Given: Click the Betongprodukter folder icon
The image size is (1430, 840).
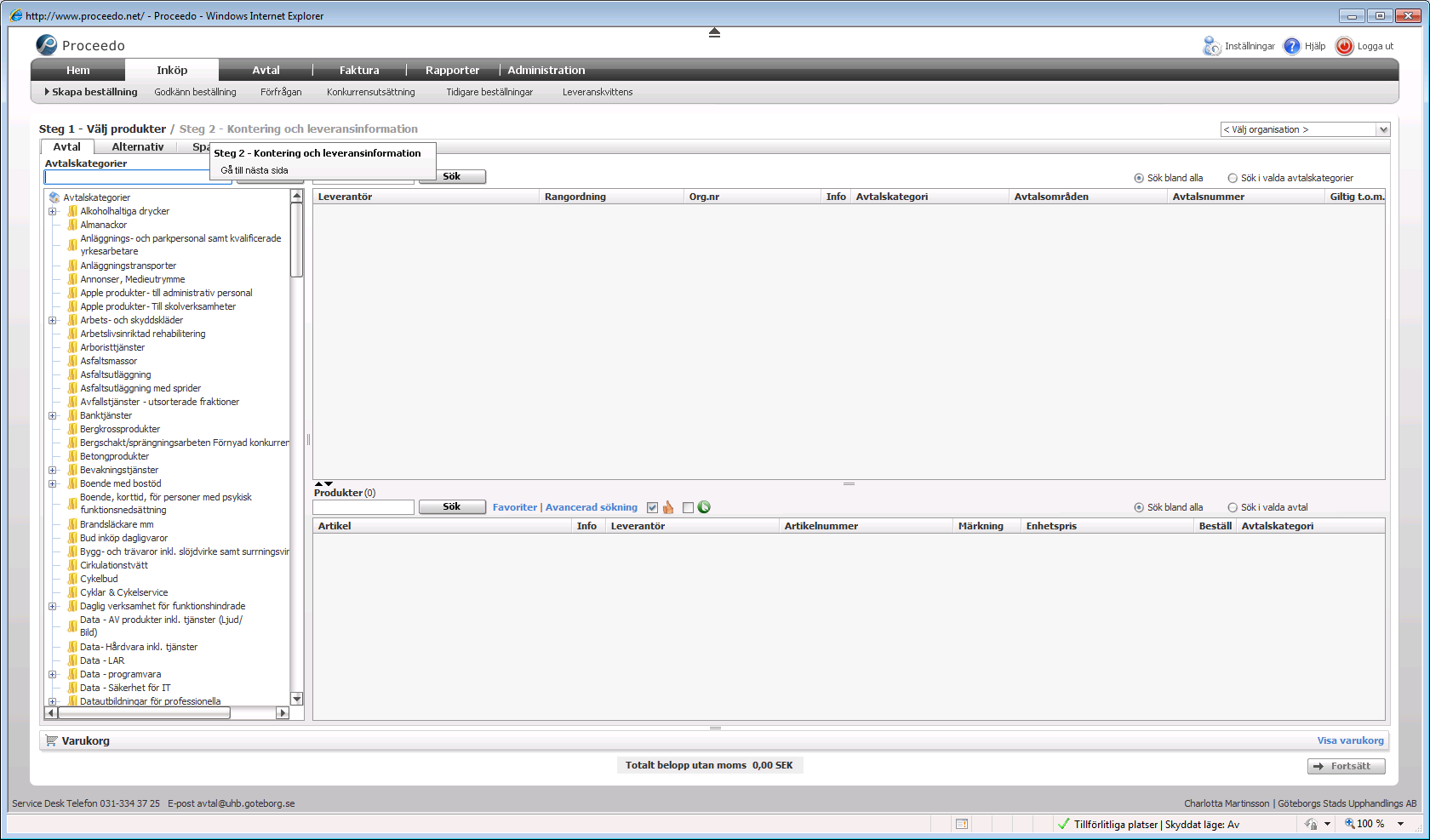Looking at the screenshot, I should (72, 456).
